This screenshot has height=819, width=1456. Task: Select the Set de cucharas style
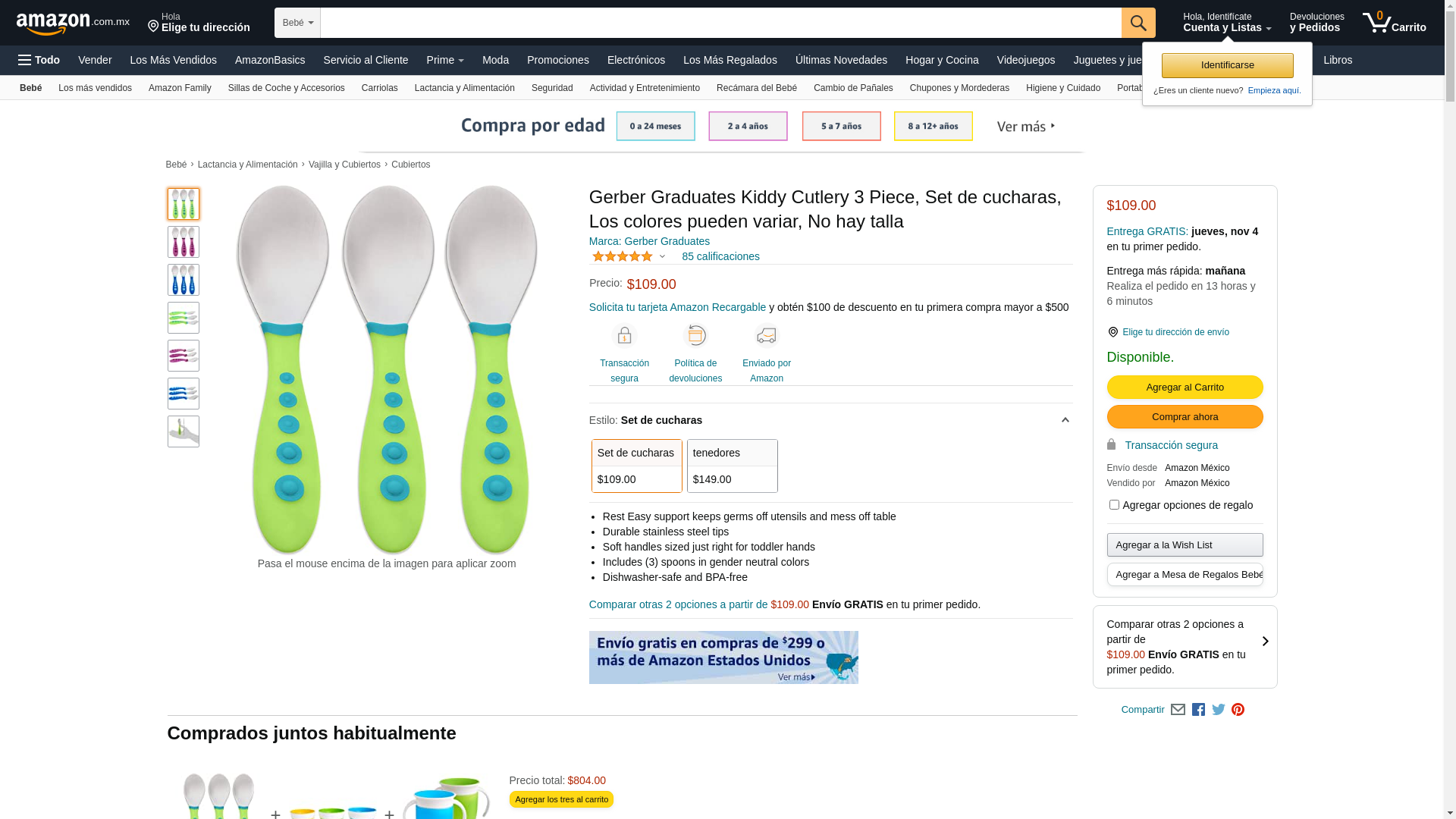[x=636, y=466]
